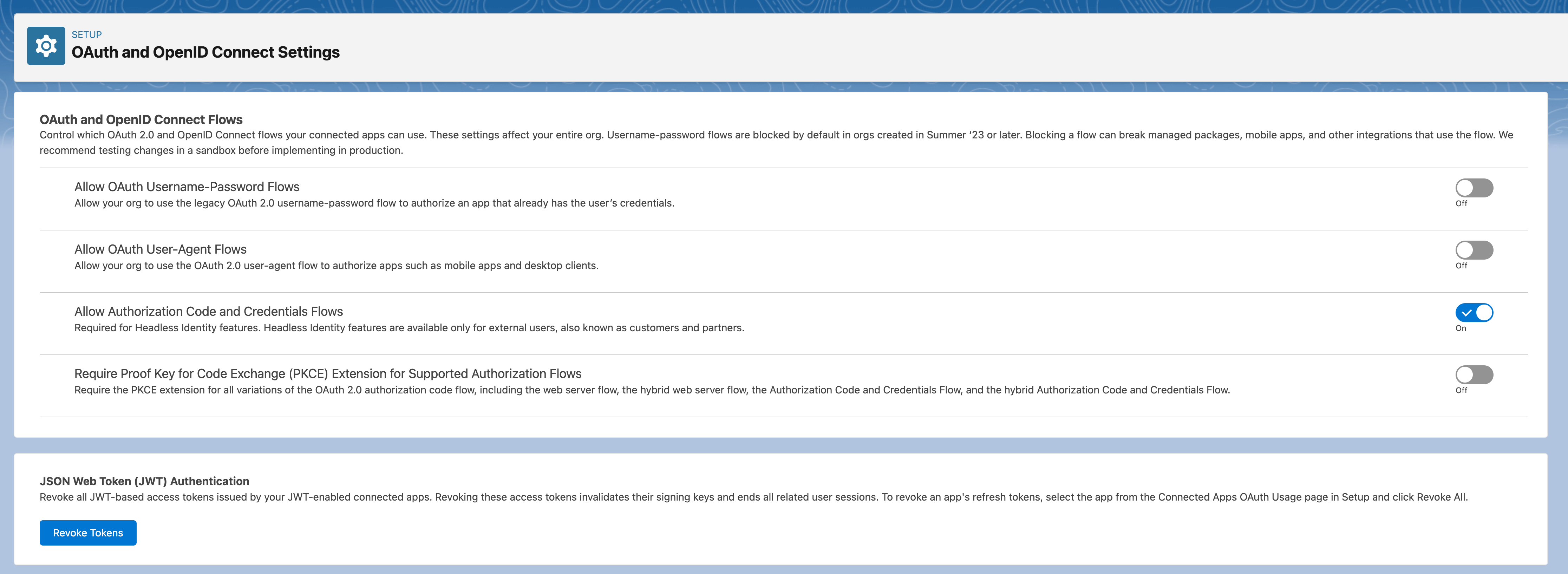Click the OAuth and OpenID Connect Settings heading
This screenshot has height=574, width=1568.
click(206, 52)
